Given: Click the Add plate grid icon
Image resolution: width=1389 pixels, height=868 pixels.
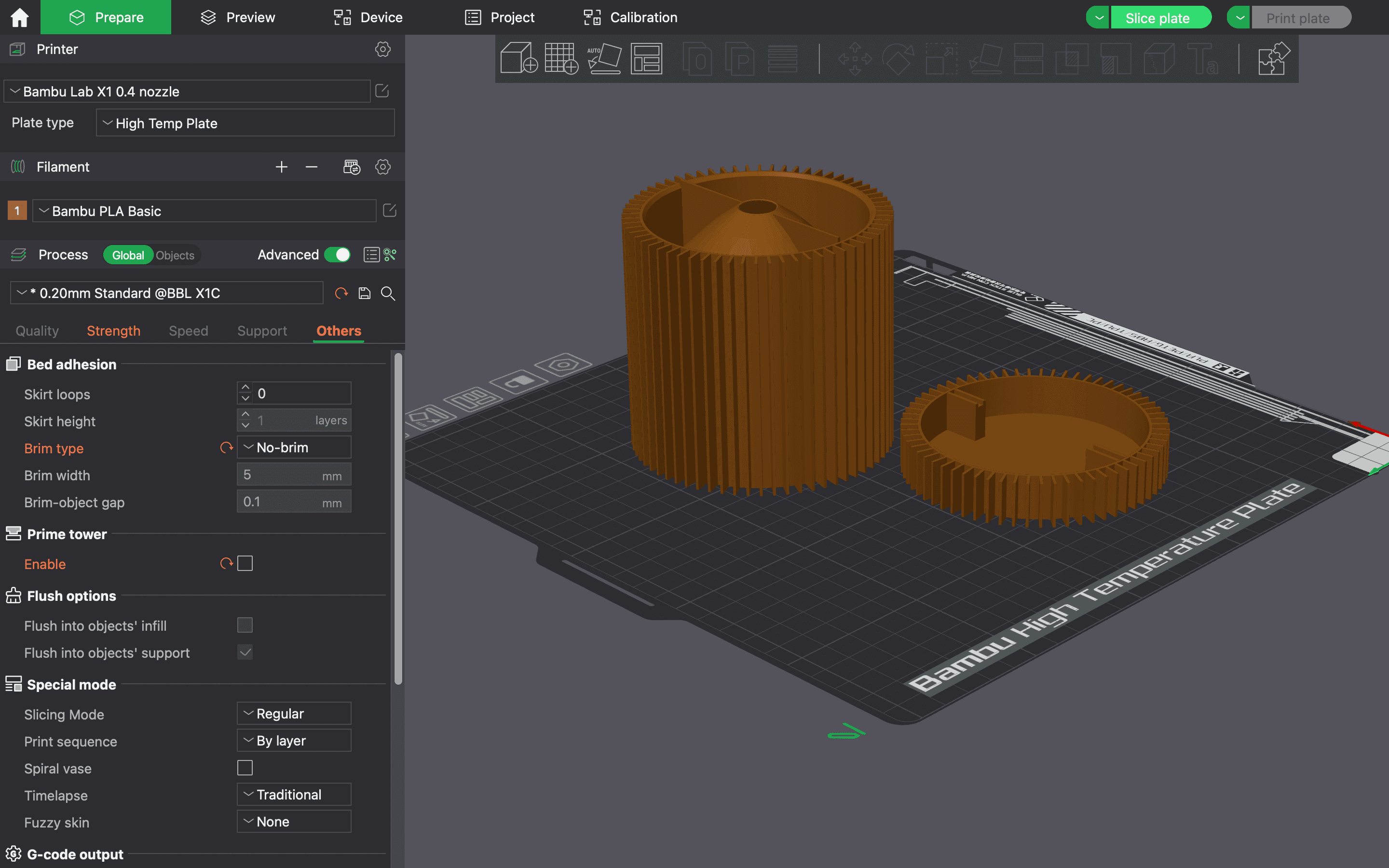Looking at the screenshot, I should point(561,58).
